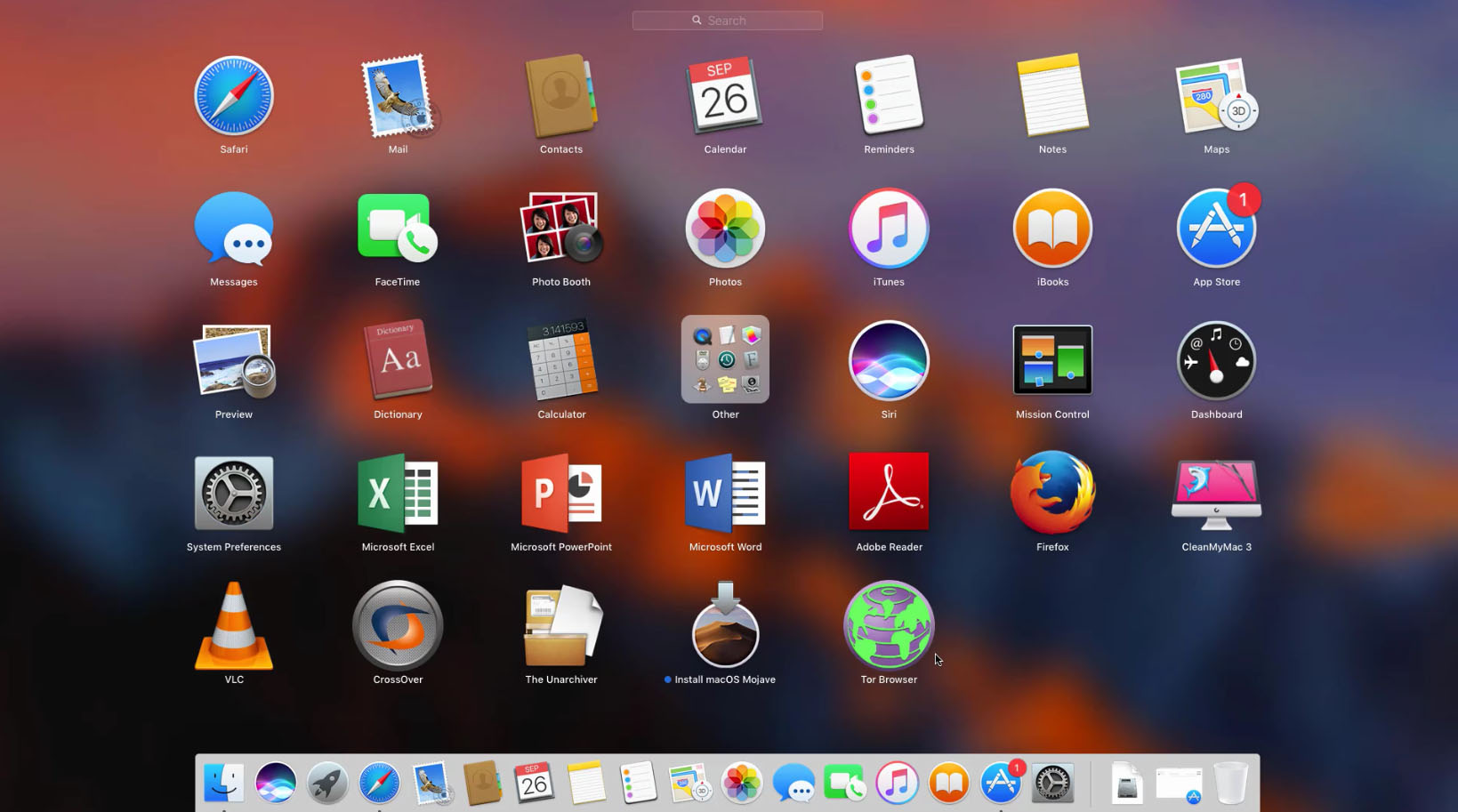The image size is (1458, 812).
Task: Launch Microsoft Word
Action: [725, 494]
